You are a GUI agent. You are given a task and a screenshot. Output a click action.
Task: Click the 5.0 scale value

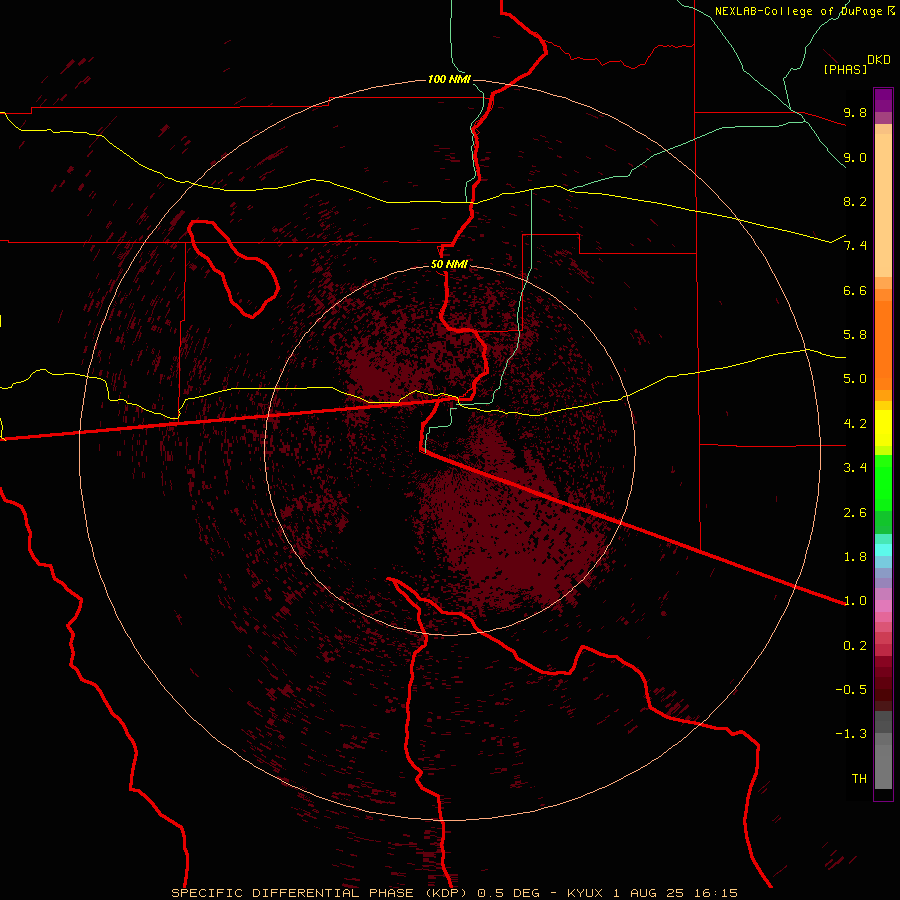[855, 379]
